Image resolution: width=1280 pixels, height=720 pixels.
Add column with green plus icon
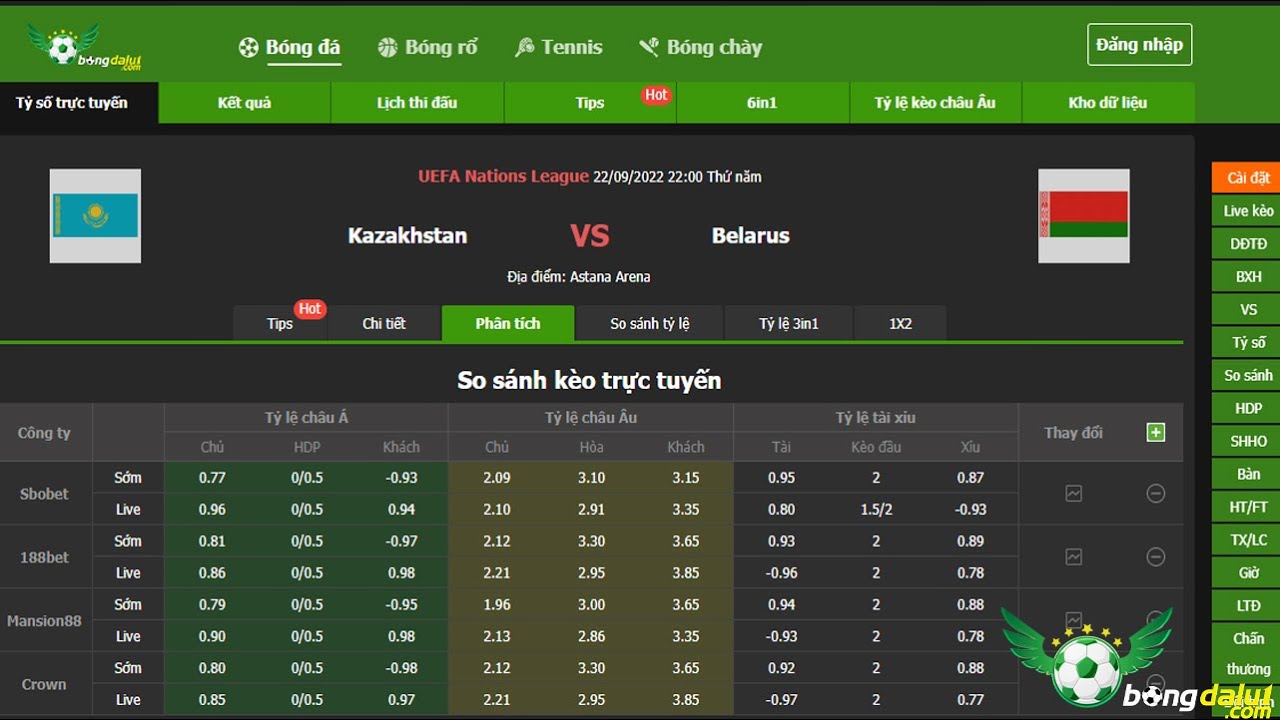pyautogui.click(x=1156, y=432)
